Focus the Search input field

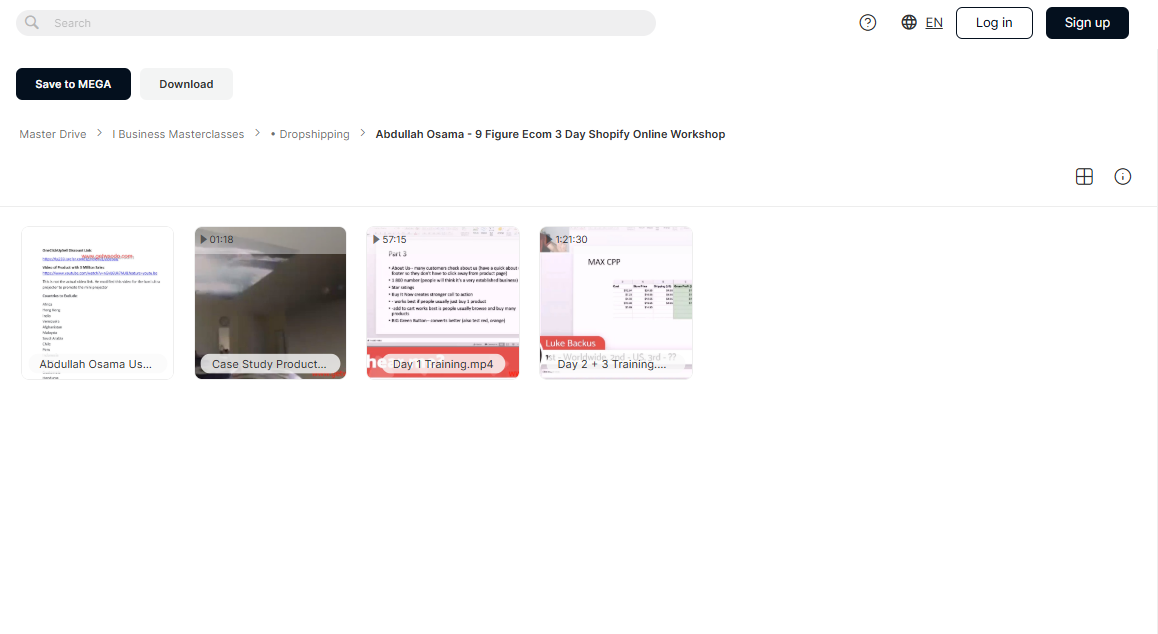click(x=336, y=23)
